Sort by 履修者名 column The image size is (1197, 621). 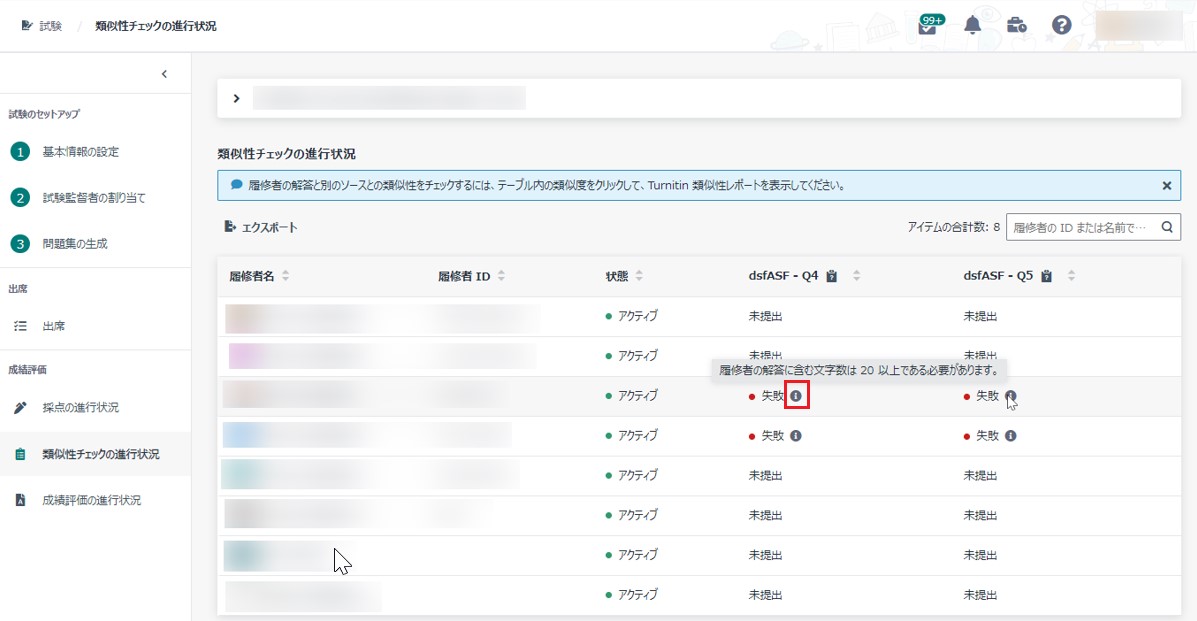coord(286,276)
